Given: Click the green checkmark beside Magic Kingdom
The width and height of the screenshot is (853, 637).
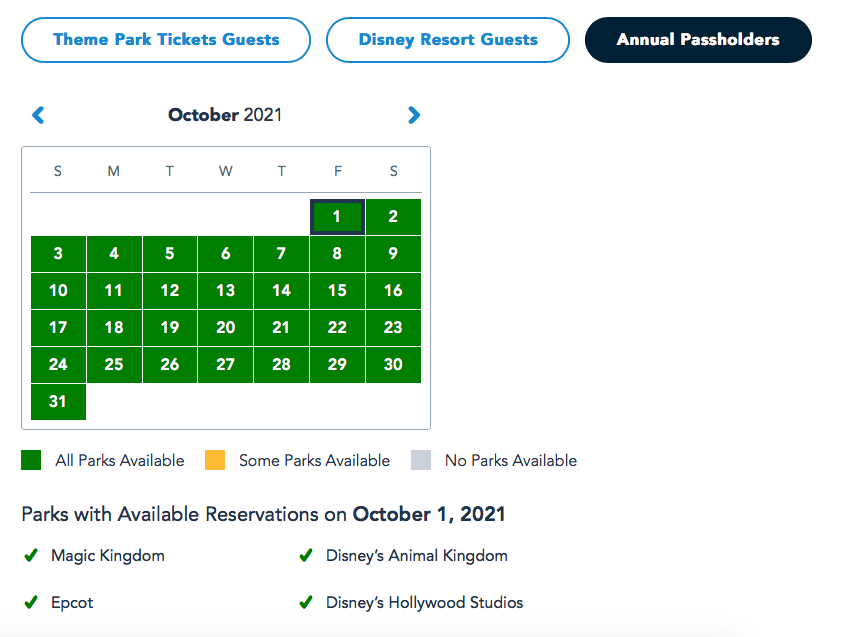Looking at the screenshot, I should point(31,555).
